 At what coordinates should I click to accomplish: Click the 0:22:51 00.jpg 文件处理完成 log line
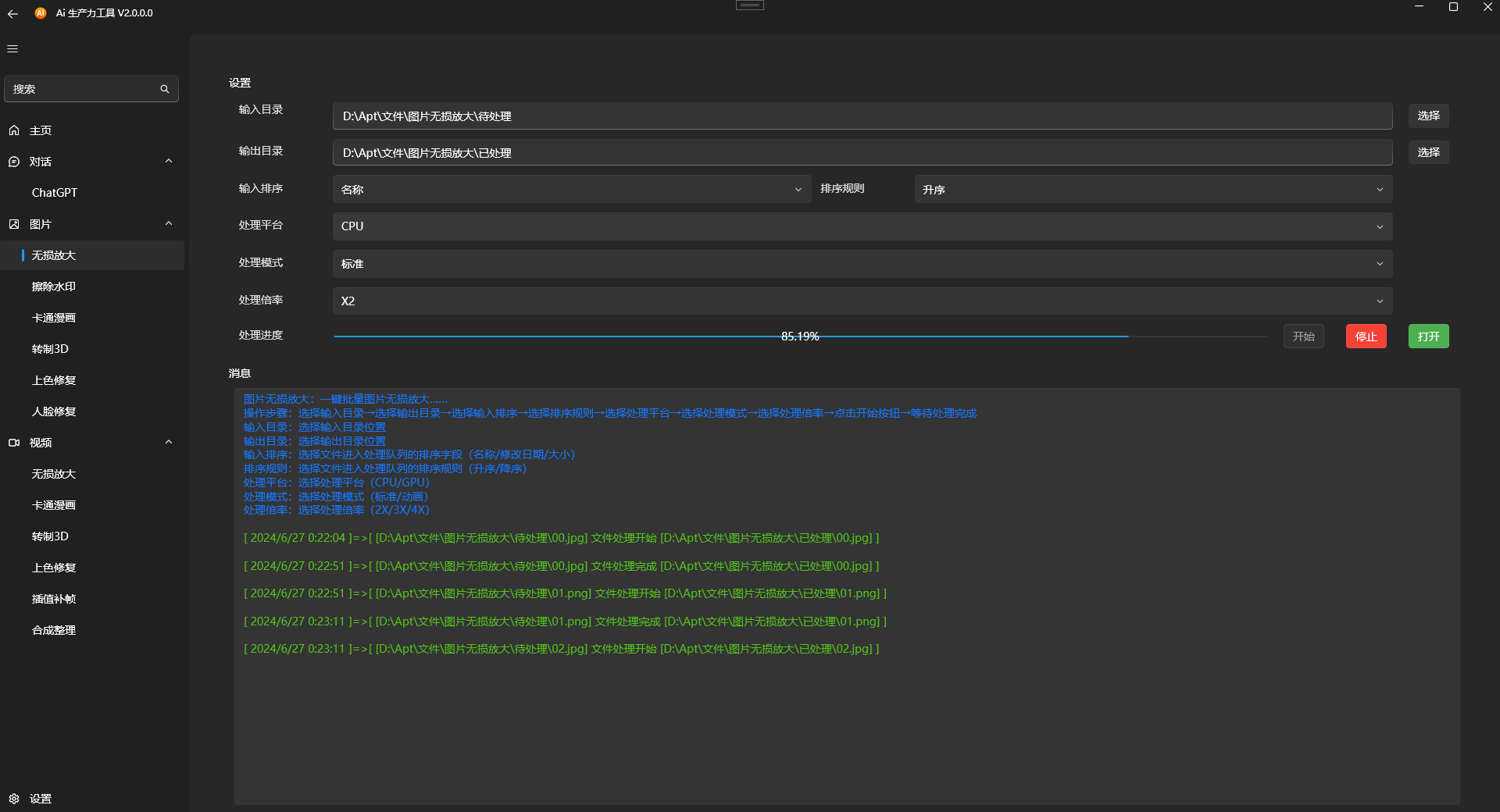pos(561,566)
